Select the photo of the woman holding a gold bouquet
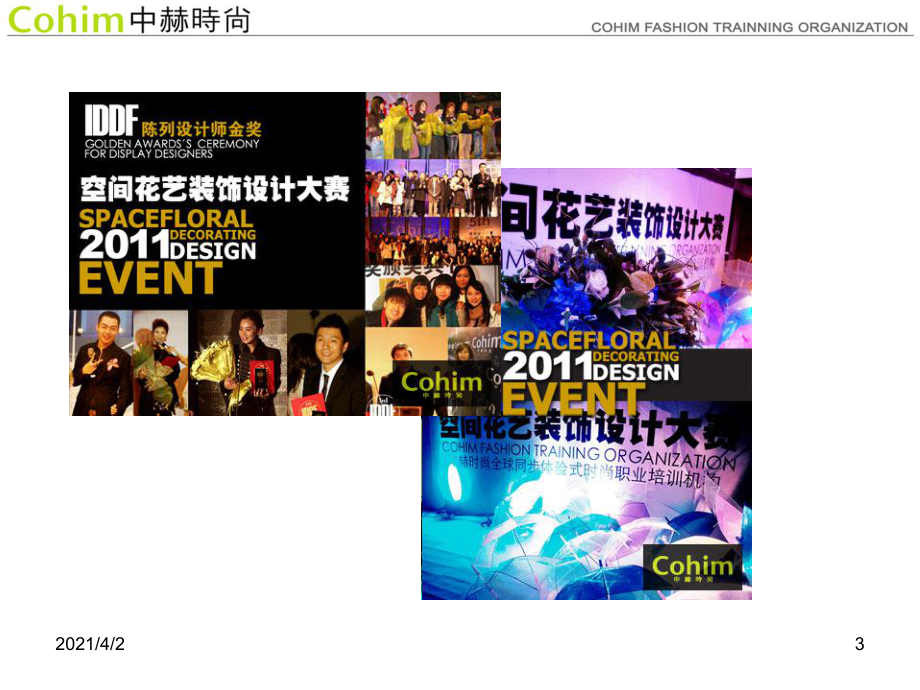The height and width of the screenshot is (690, 920). point(239,363)
